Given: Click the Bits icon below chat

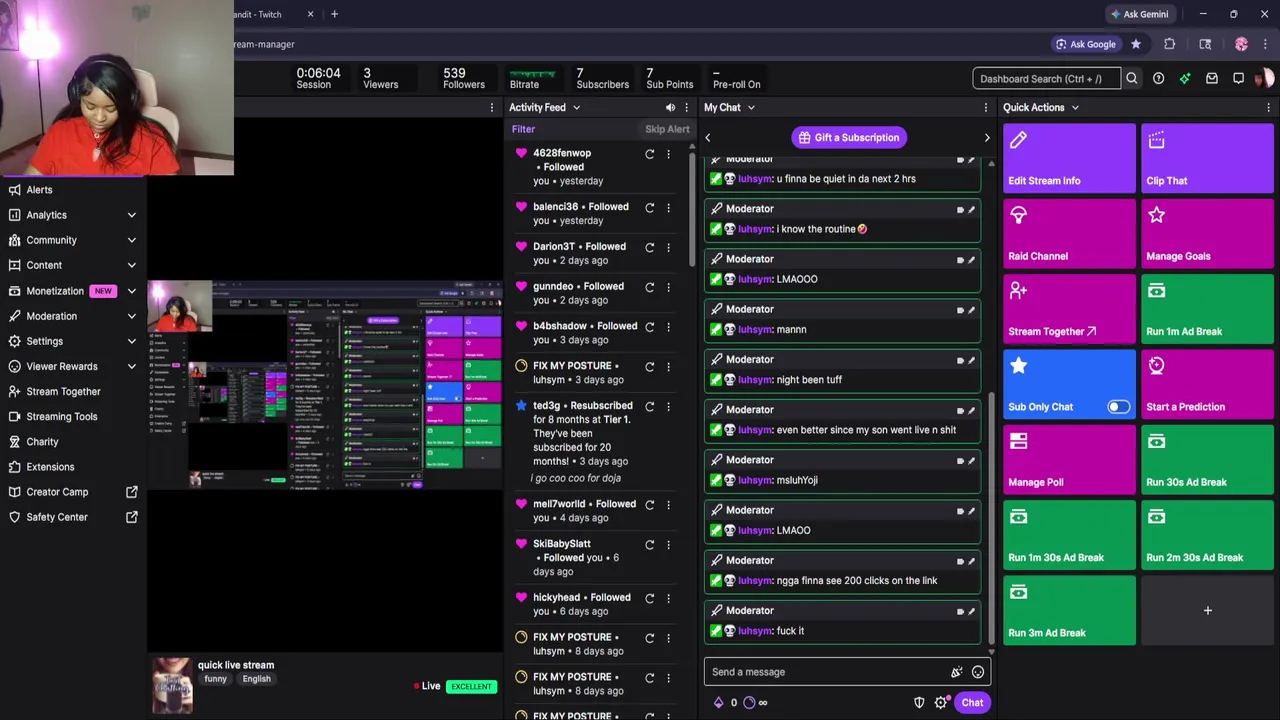Looking at the screenshot, I should [718, 702].
